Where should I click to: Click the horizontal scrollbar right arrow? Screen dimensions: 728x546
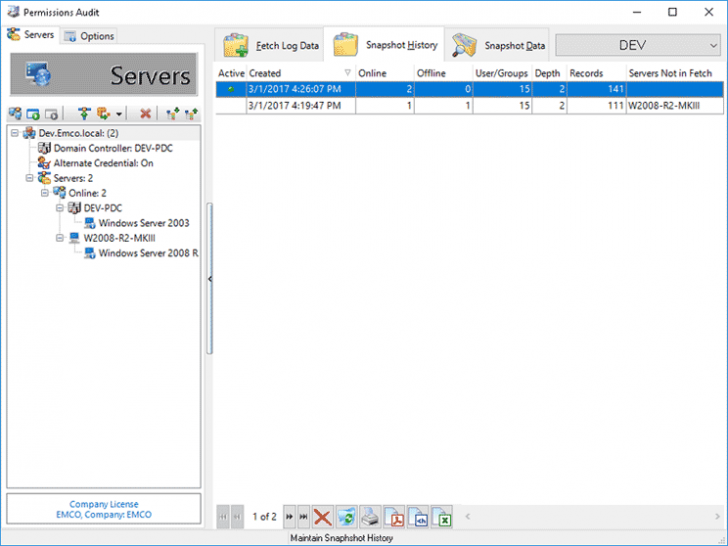point(717,516)
